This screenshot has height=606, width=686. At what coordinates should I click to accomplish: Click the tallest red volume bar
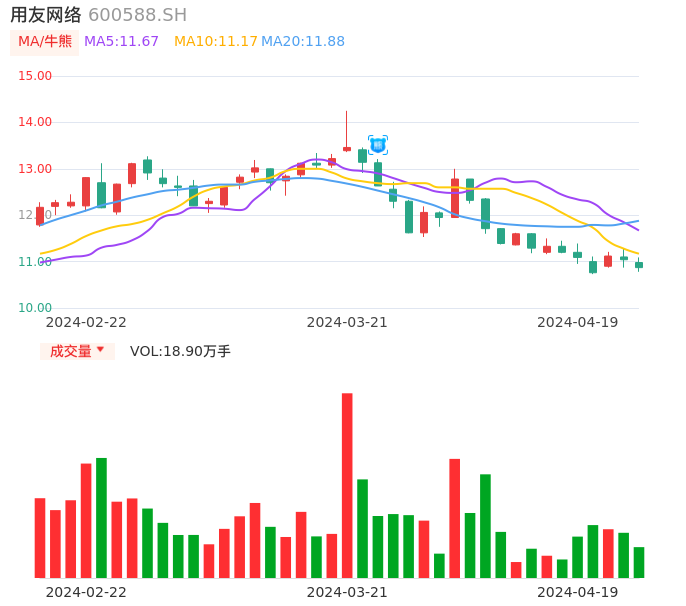pyautogui.click(x=347, y=486)
